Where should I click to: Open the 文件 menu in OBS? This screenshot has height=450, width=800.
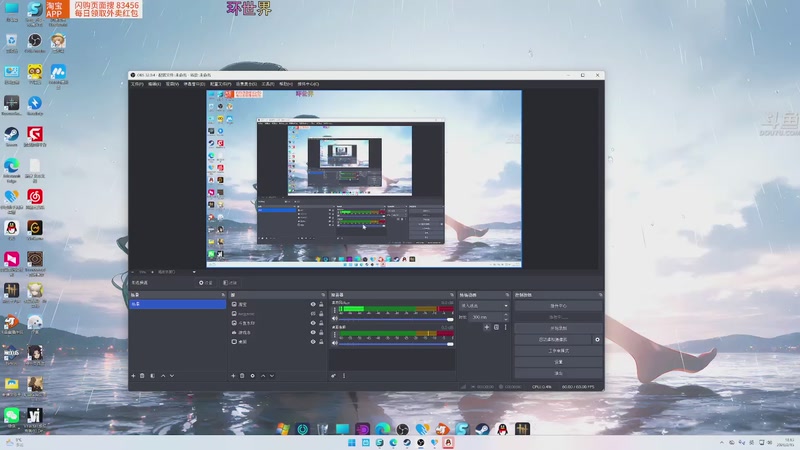137,84
